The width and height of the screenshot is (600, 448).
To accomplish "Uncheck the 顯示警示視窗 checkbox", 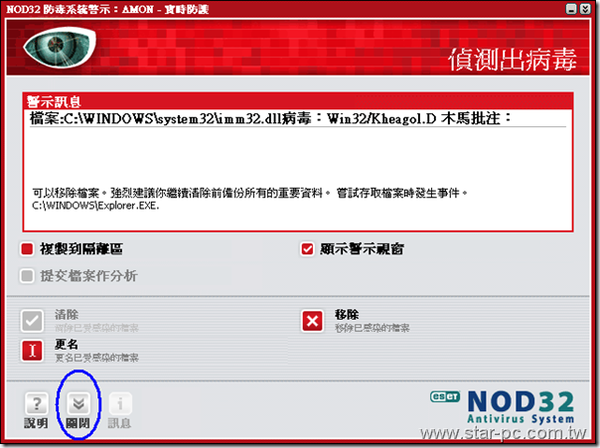I will 307,249.
